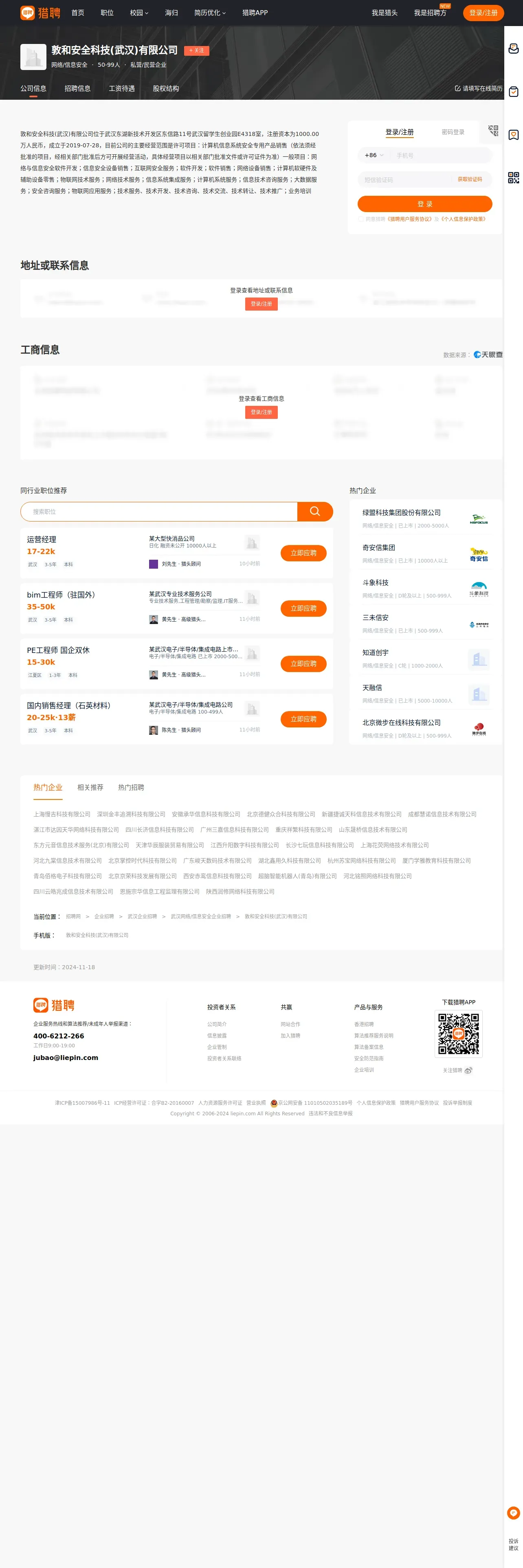Open the +86 country code dropdown
The height and width of the screenshot is (1568, 523).
click(x=374, y=155)
